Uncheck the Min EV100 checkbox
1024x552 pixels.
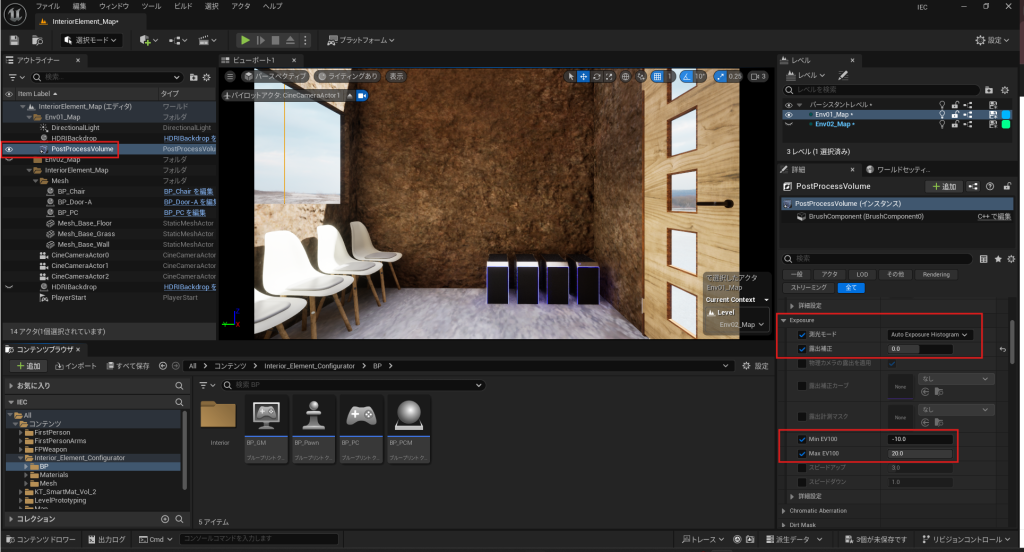click(x=802, y=439)
